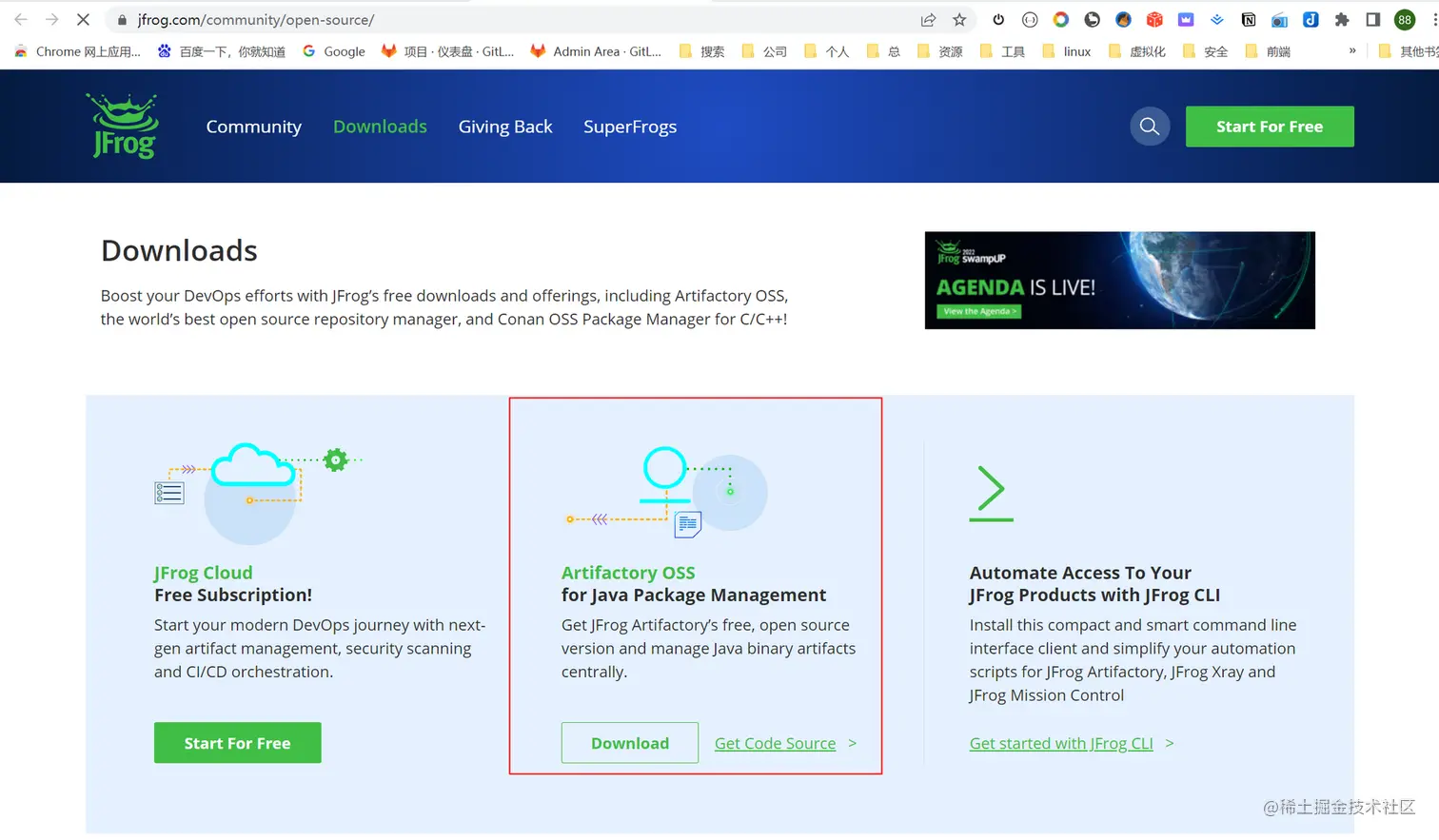Expand the 安全 bookmark folder
Image resolution: width=1439 pixels, height=840 pixels.
coord(1206,51)
